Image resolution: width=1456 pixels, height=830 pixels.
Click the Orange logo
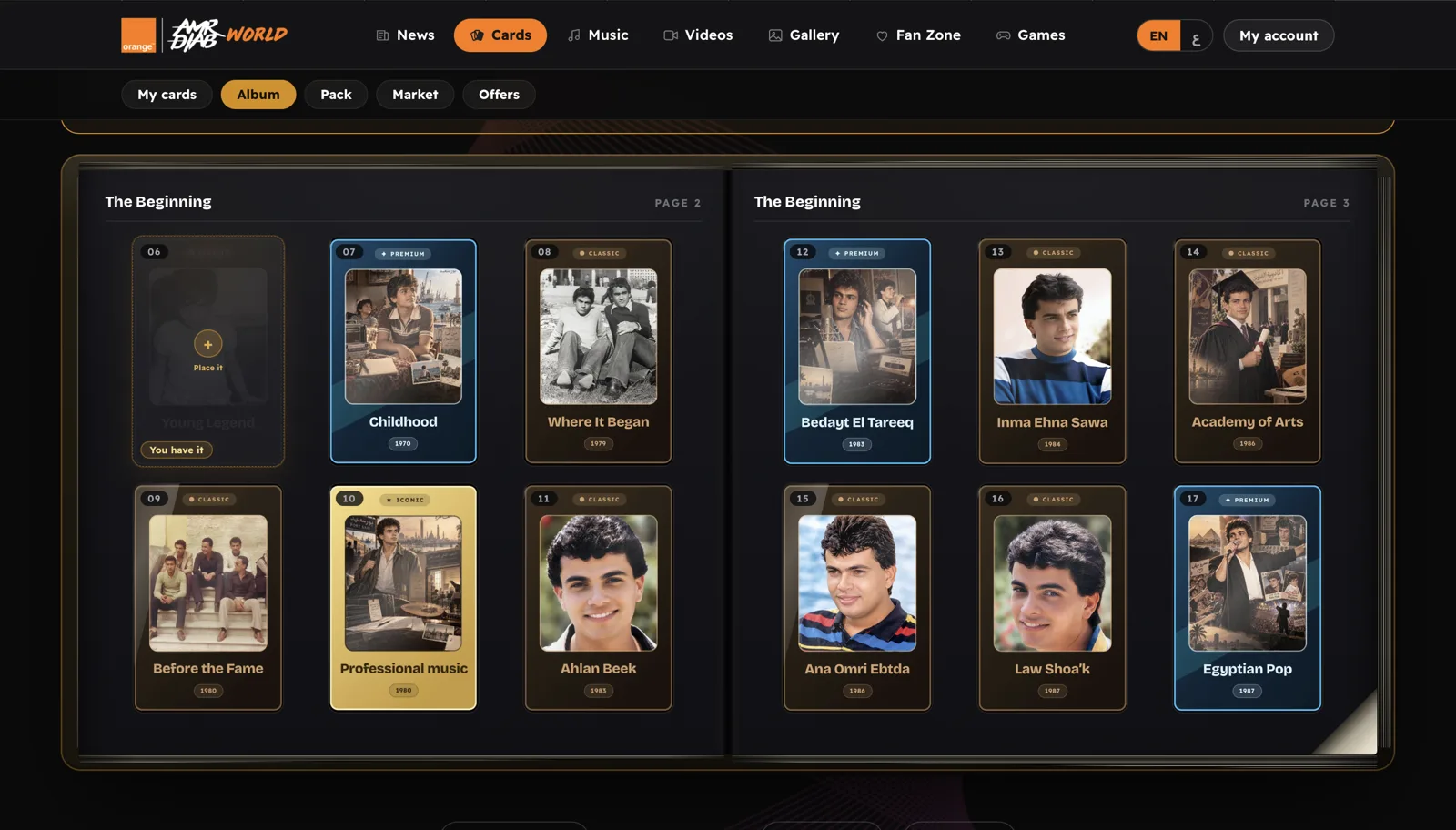click(138, 35)
